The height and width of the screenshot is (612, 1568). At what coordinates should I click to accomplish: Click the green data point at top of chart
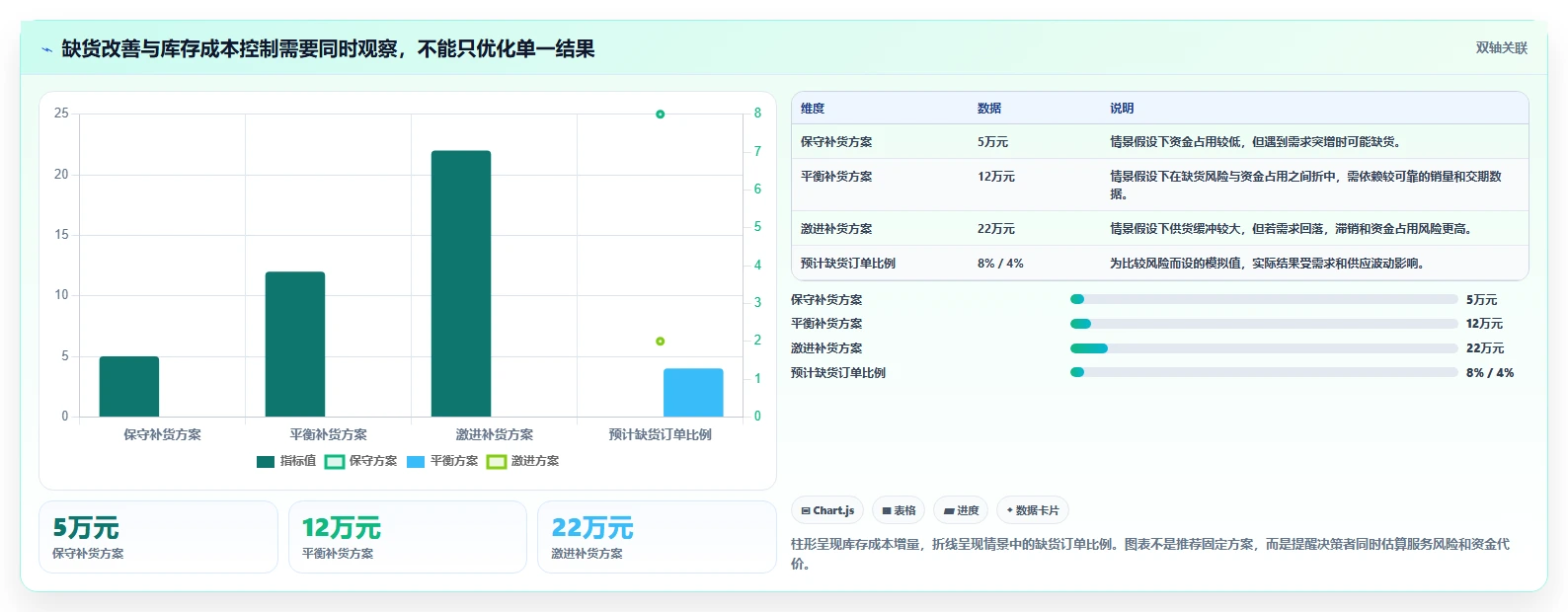[661, 115]
